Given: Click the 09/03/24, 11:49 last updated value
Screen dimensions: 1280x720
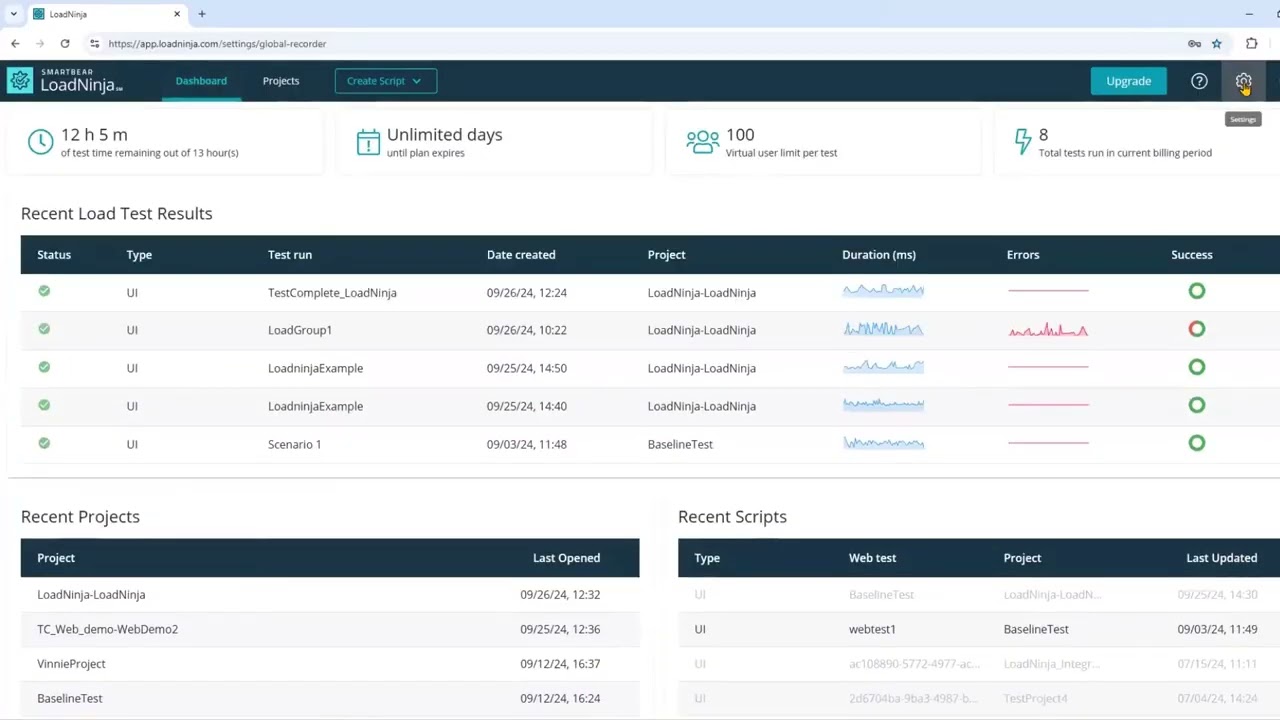Looking at the screenshot, I should click(1217, 629).
